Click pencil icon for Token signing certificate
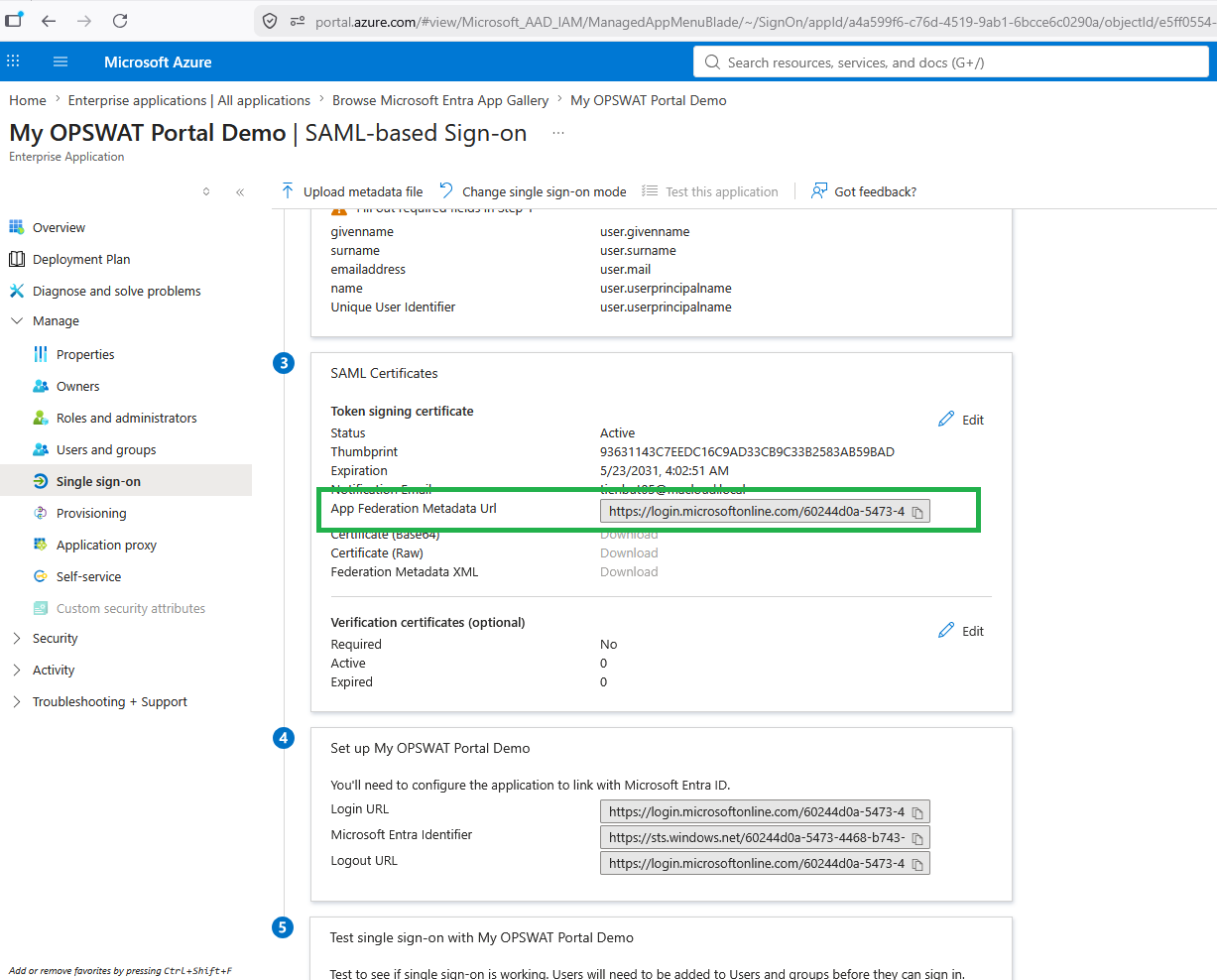 [946, 420]
